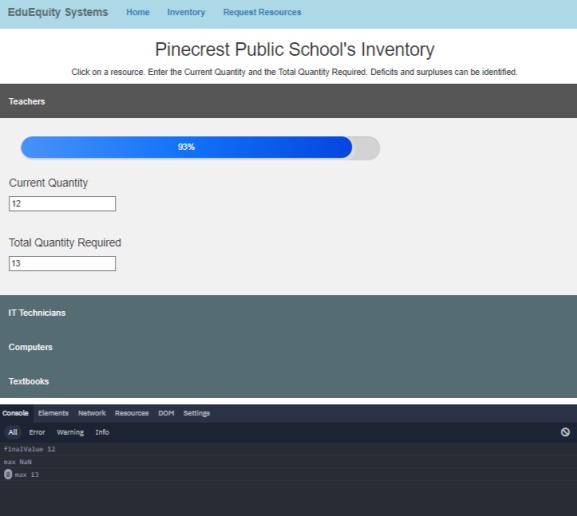577x516 pixels.
Task: Select the All console filter
Action: click(13, 432)
